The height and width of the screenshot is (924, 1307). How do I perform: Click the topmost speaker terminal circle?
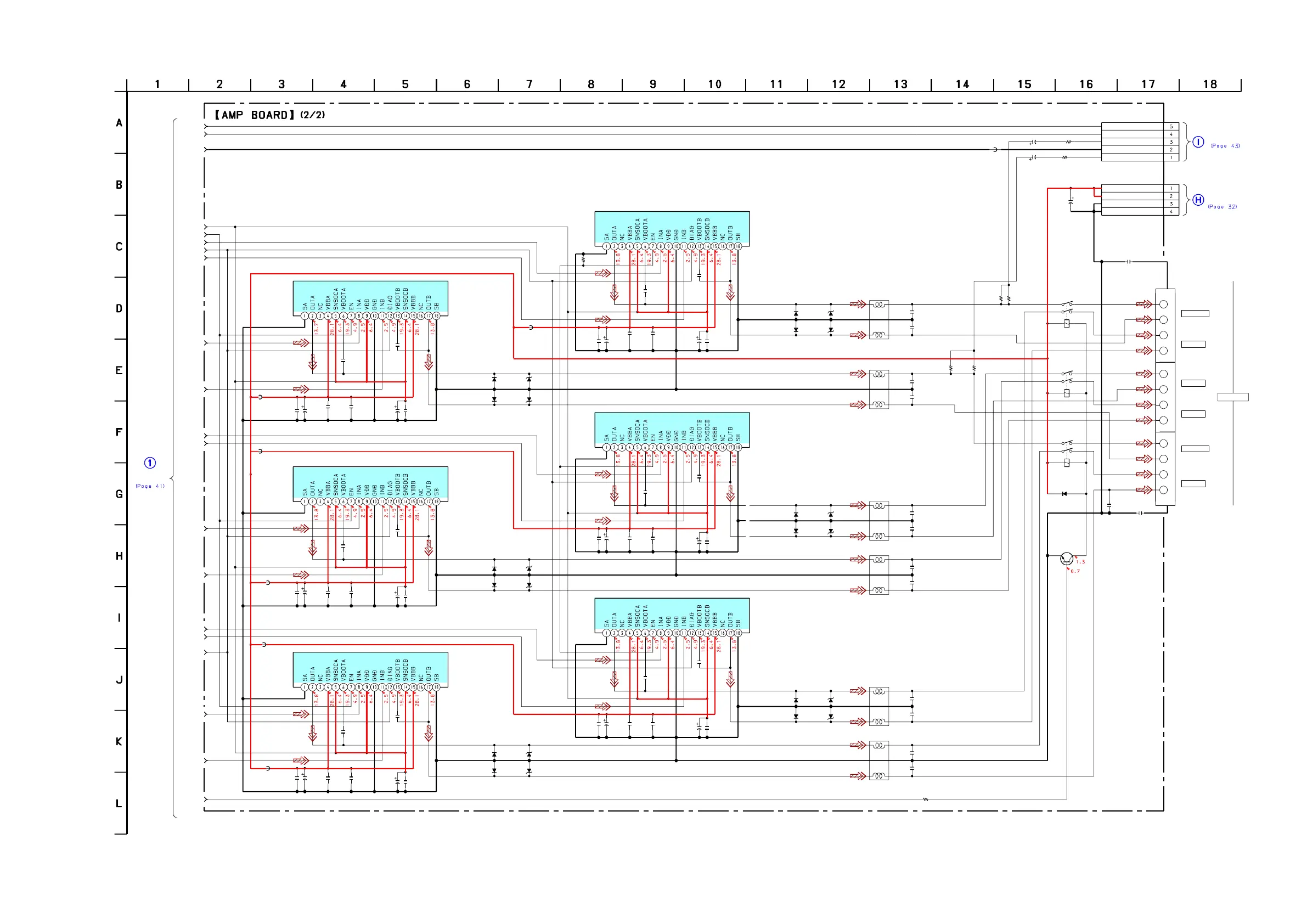click(x=1164, y=305)
